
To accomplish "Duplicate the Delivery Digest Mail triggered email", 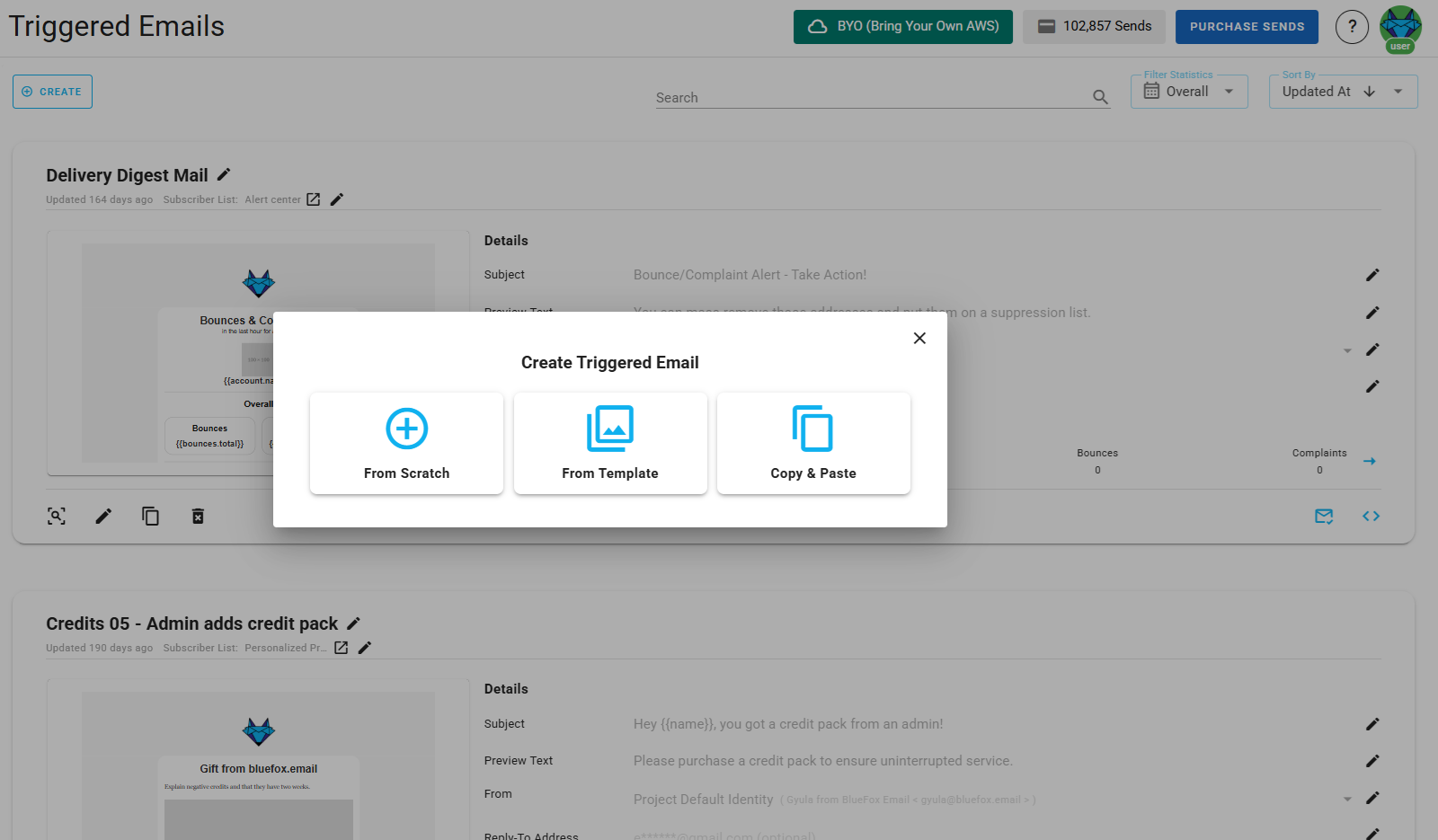I will 150,516.
